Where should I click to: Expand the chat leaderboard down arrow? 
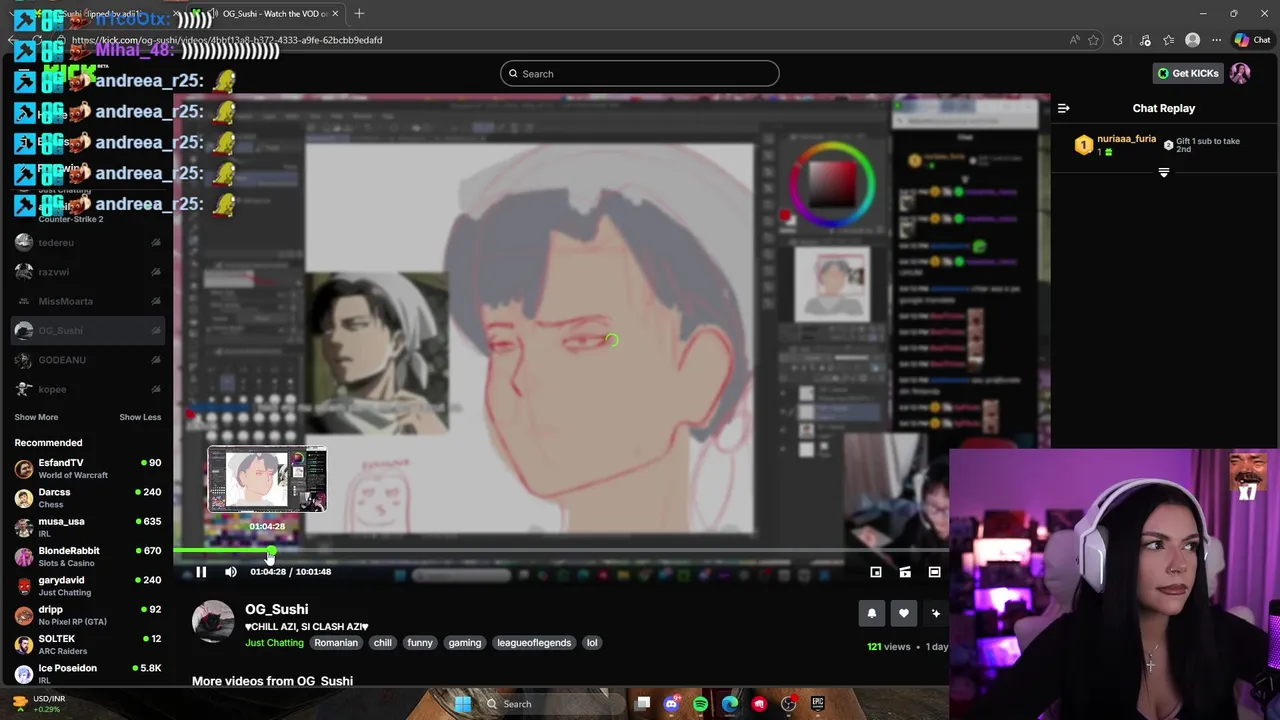(1163, 173)
